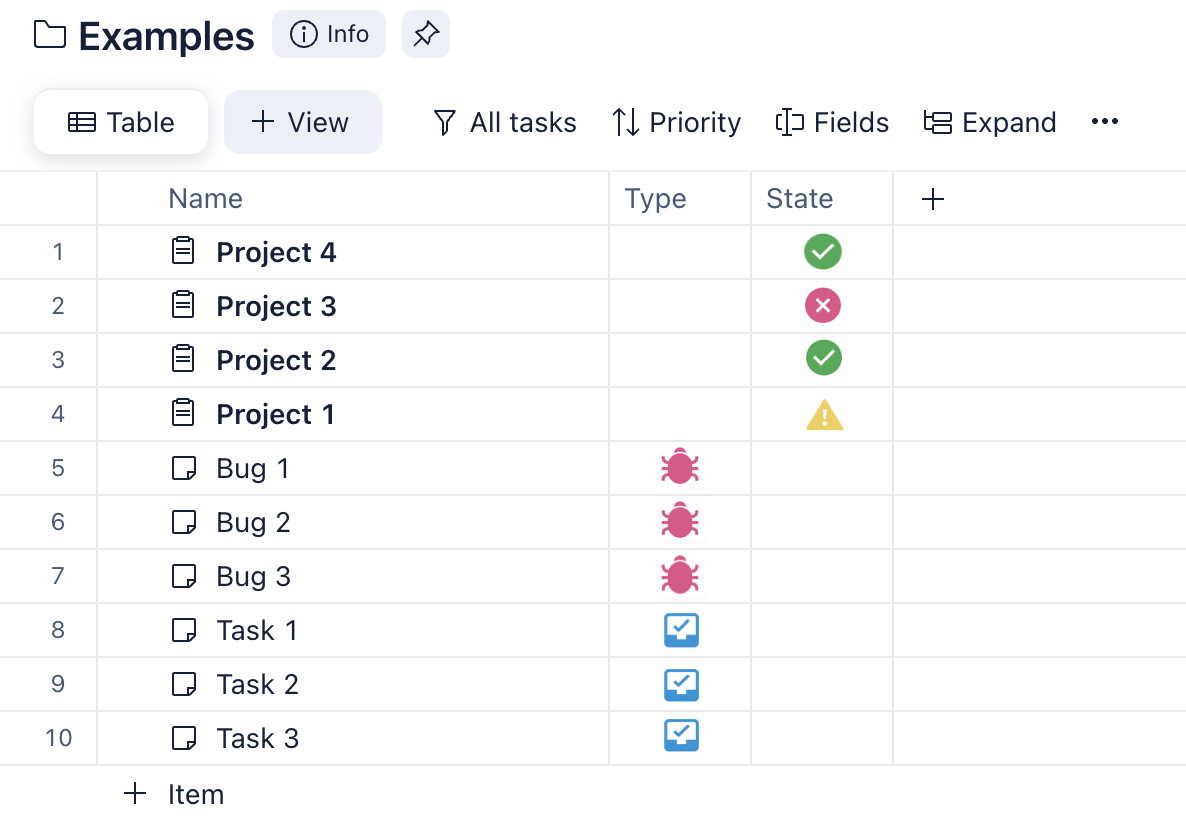This screenshot has height=828, width=1186.
Task: Click the yellow warning state for Project 1
Action: [x=824, y=414]
